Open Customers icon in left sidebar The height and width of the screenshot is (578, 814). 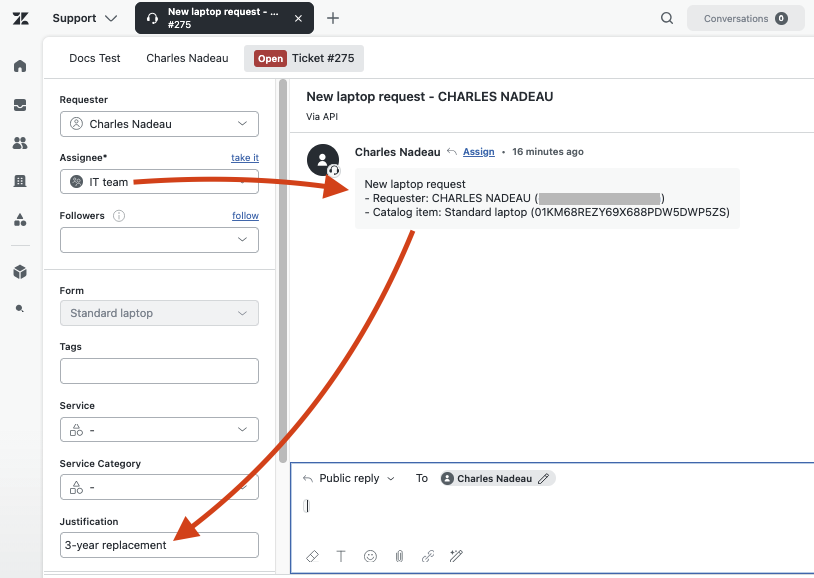point(20,143)
